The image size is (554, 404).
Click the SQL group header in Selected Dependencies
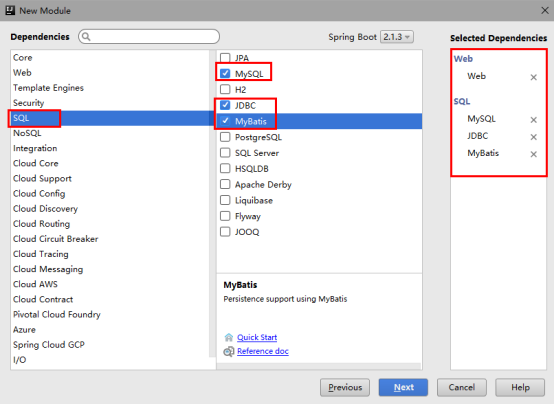pyautogui.click(x=462, y=101)
